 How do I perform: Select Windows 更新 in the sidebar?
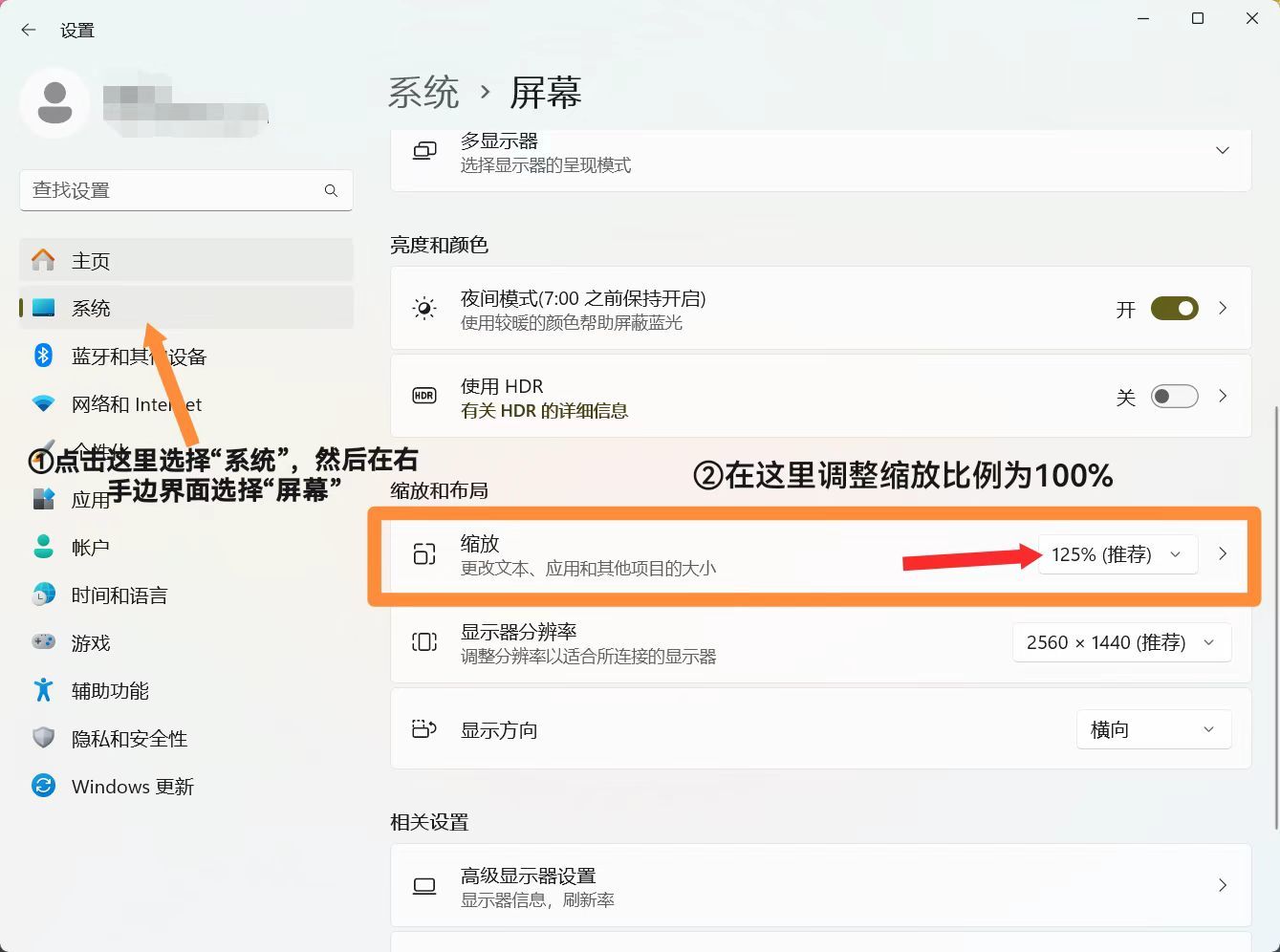pos(186,786)
